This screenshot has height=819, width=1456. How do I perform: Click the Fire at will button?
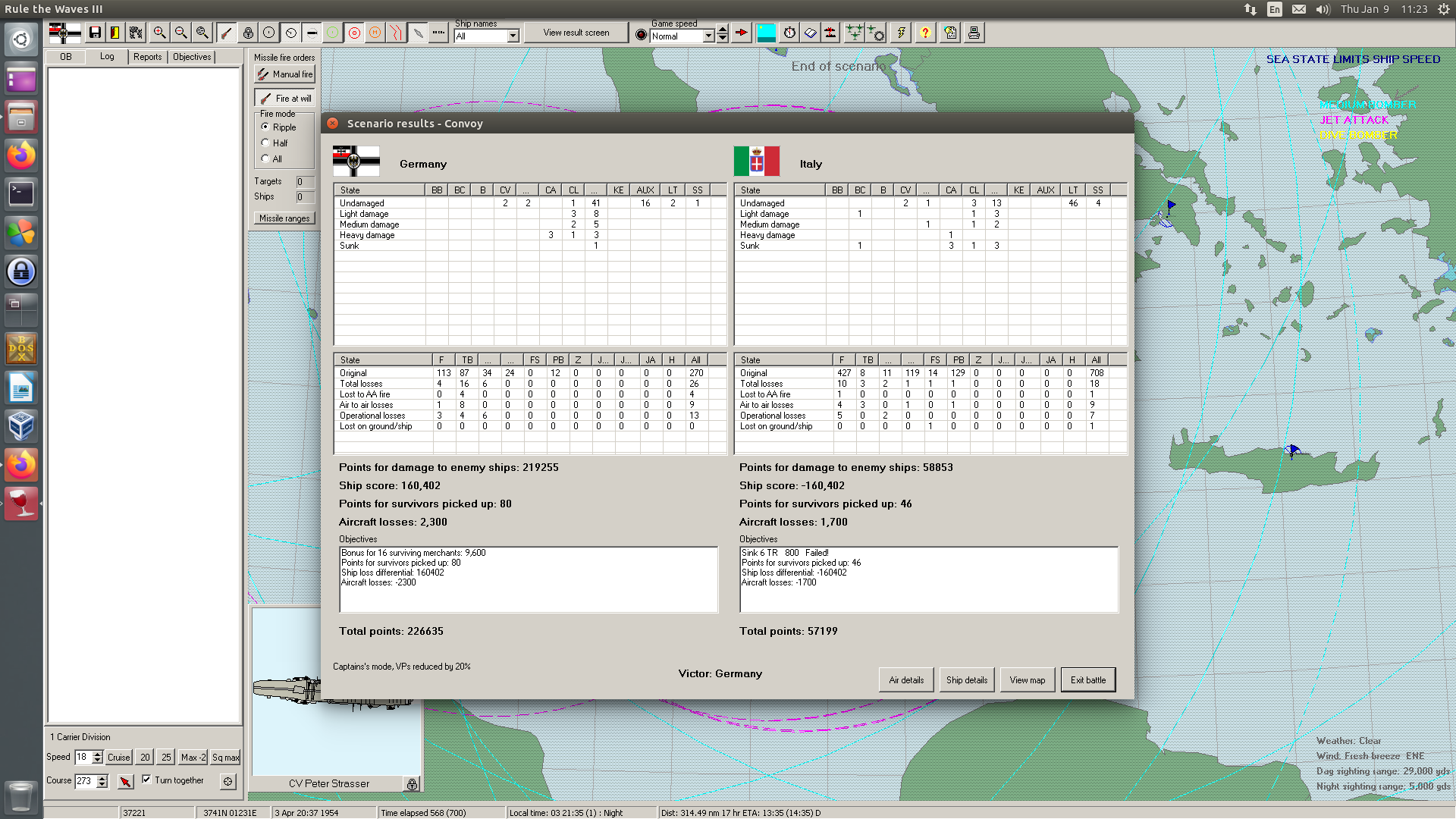click(284, 99)
